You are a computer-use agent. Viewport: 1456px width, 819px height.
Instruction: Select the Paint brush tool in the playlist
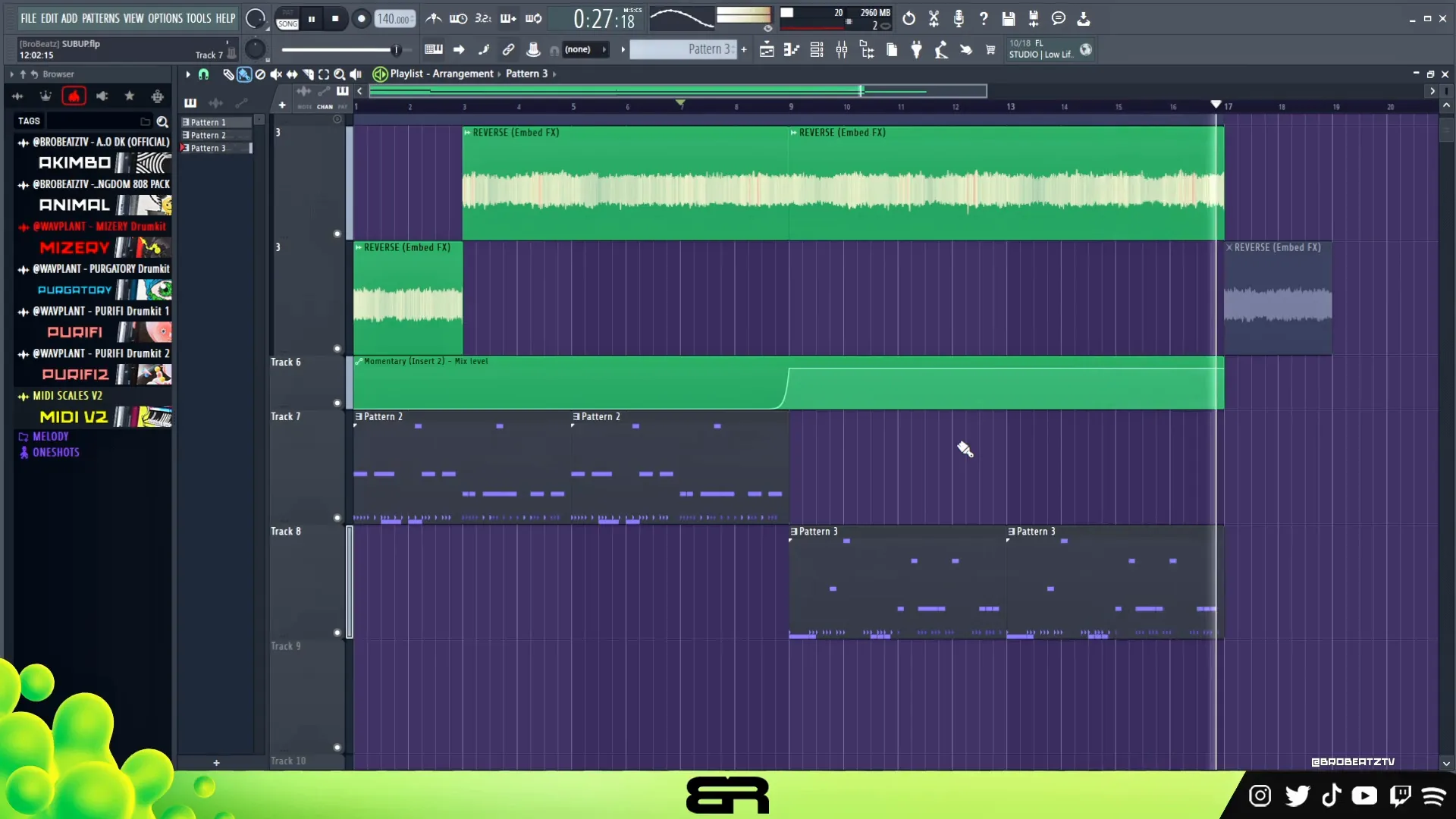244,74
